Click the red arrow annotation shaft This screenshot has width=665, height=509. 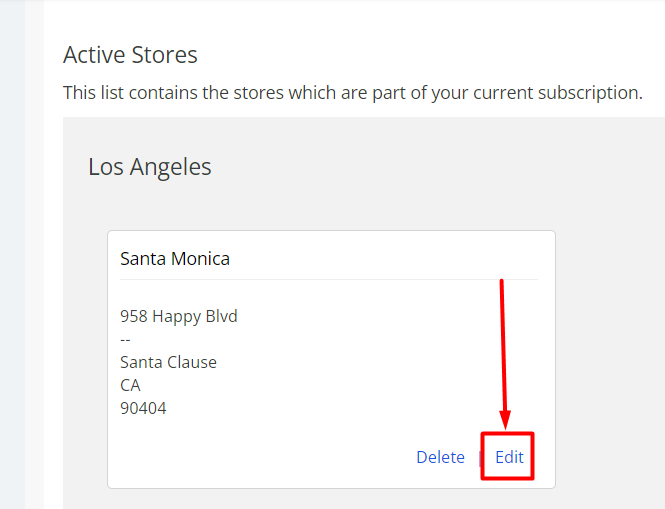click(502, 340)
